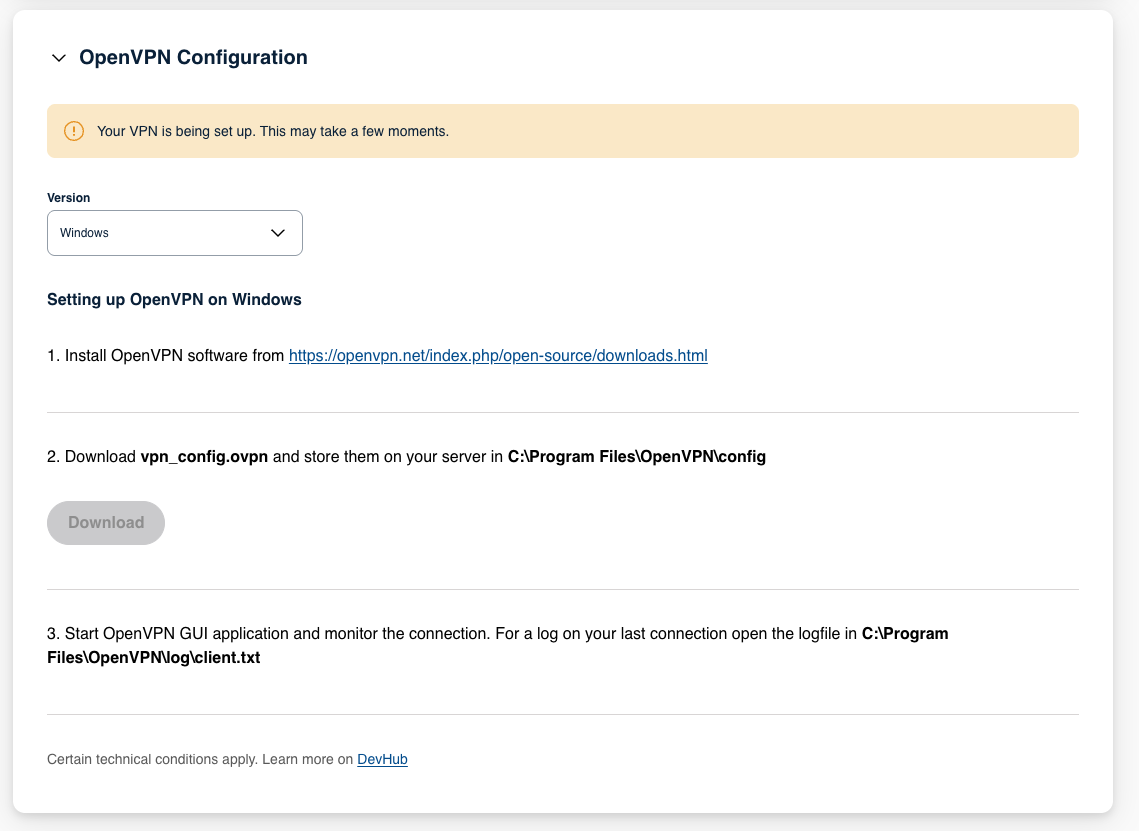Collapse the OpenVPN Configuration section chevron
The width and height of the screenshot is (1139, 831).
point(59,58)
